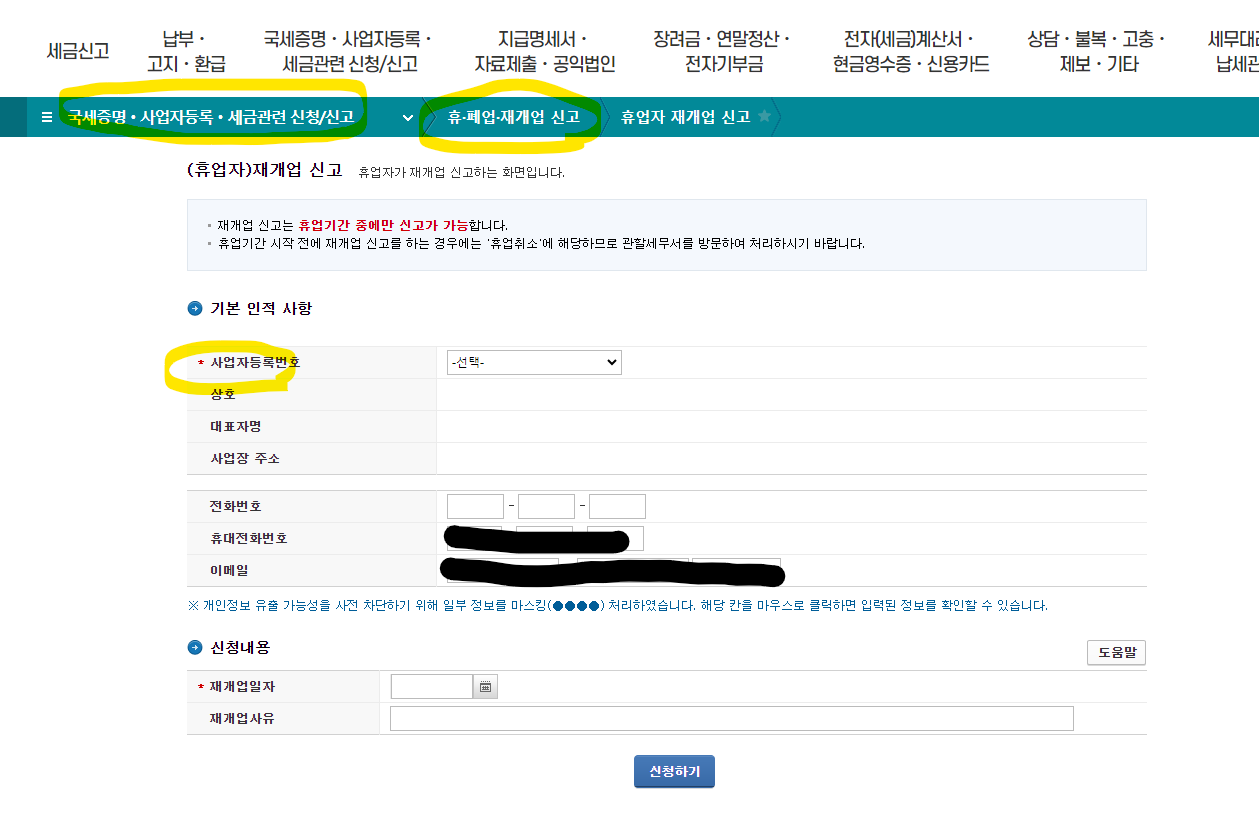Click the 휴대전화번호 label
This screenshot has height=814, width=1259.
(x=249, y=538)
